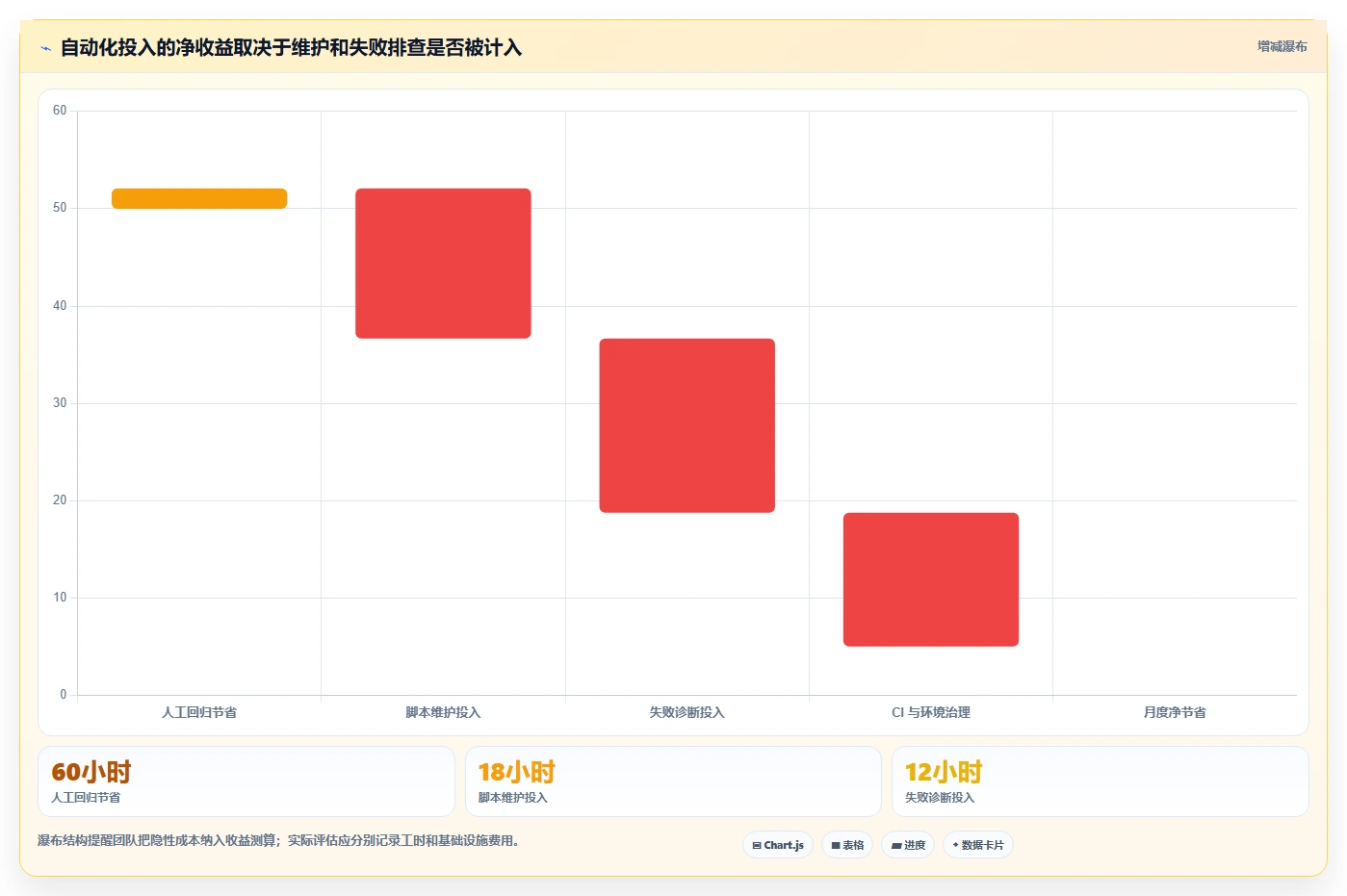Open the 60小时 人工回归节省 card

point(246,781)
